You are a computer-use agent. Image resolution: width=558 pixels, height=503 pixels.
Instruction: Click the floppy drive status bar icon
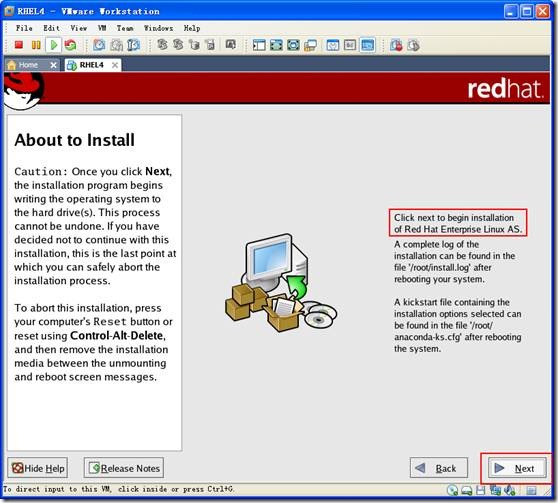480,491
